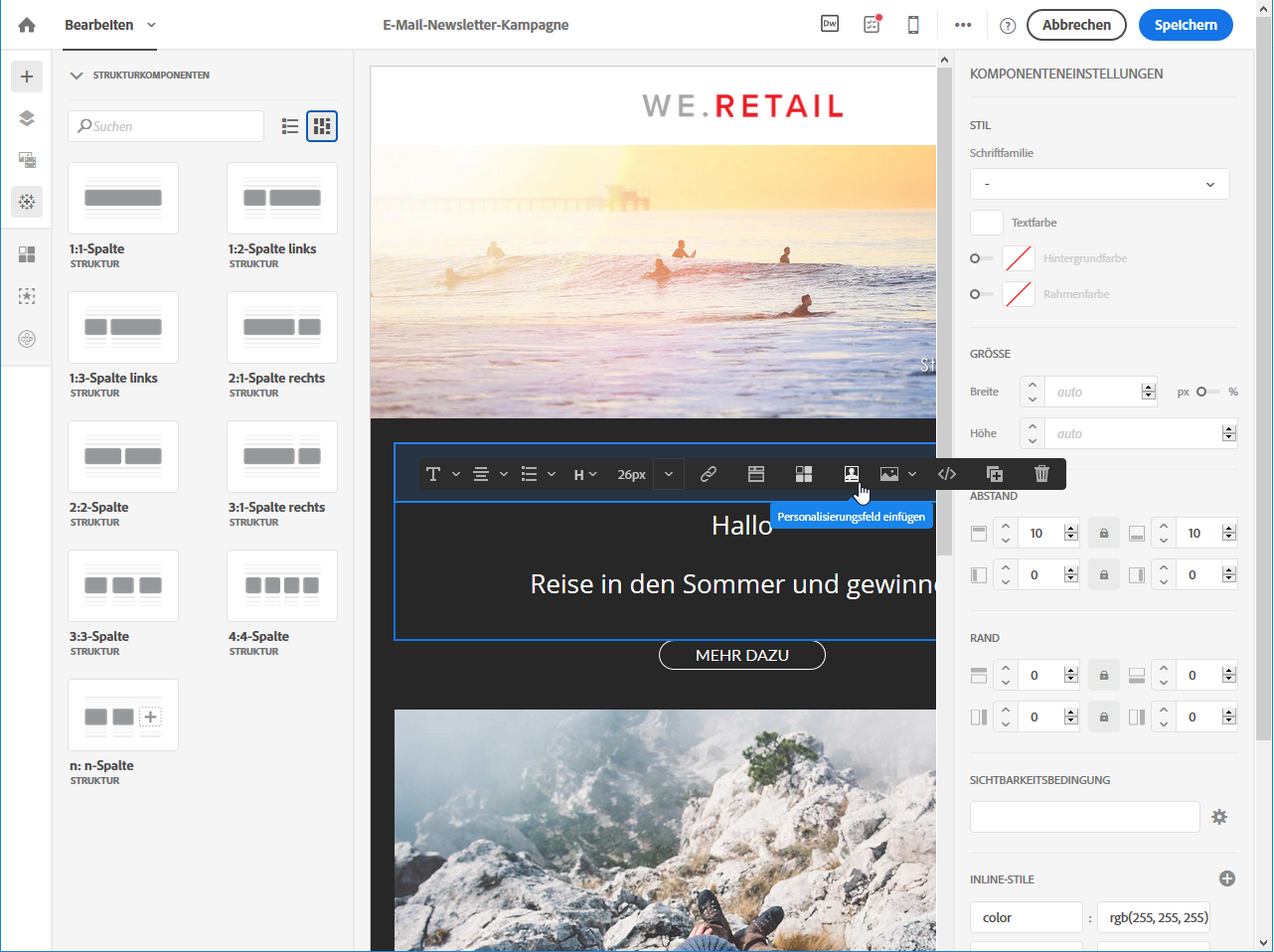Screen dimensions: 1274x952
Task: Insert a personalization field
Action: point(852,474)
